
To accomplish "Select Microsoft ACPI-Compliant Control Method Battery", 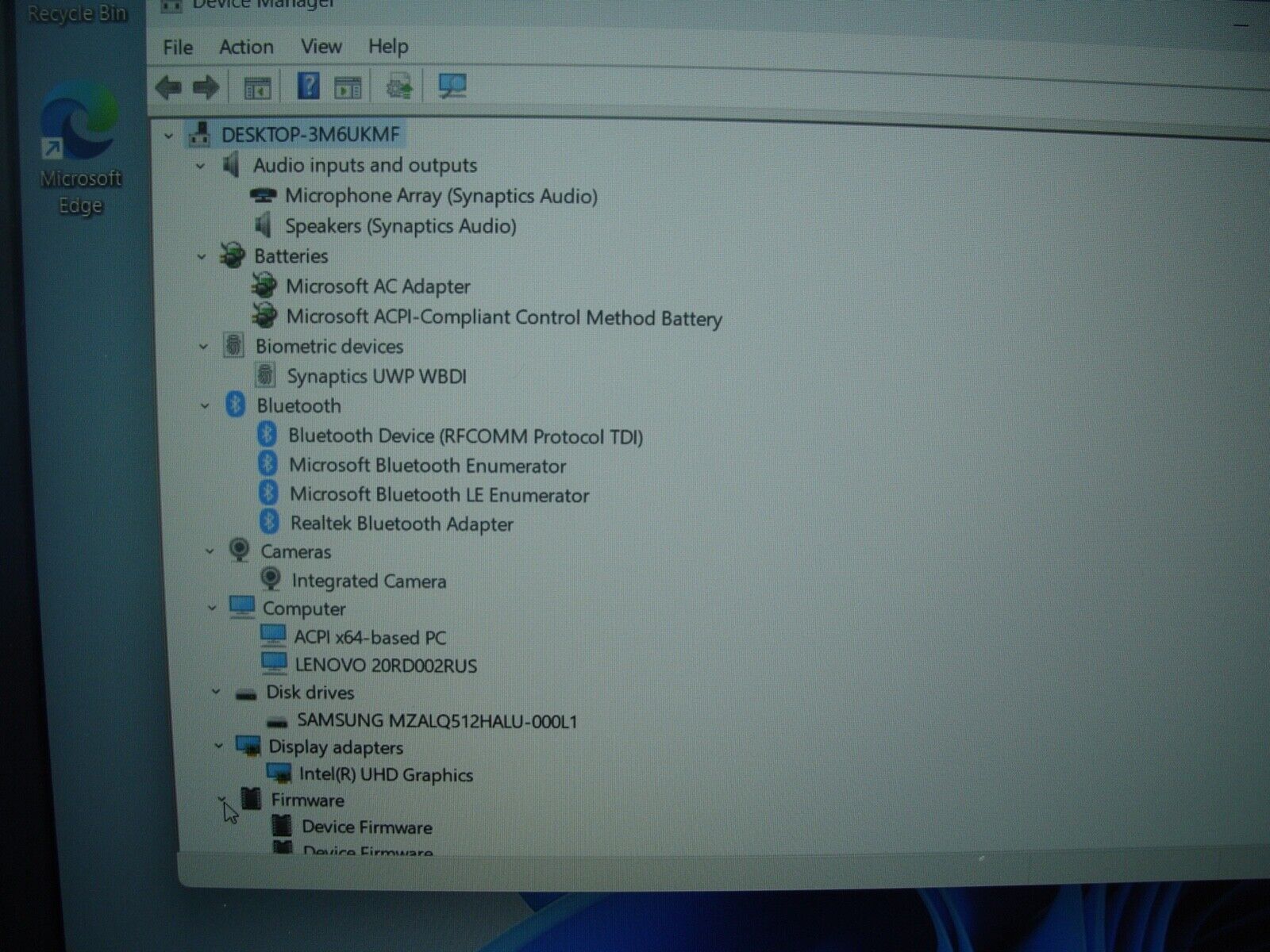I will [x=504, y=317].
